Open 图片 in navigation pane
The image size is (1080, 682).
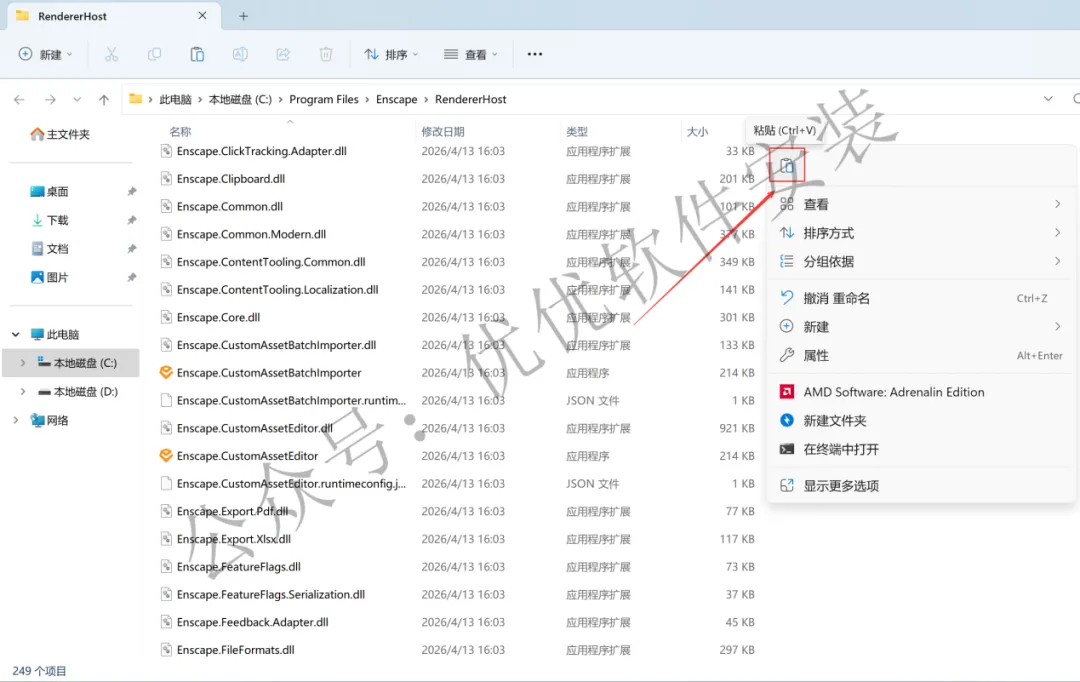pos(49,278)
